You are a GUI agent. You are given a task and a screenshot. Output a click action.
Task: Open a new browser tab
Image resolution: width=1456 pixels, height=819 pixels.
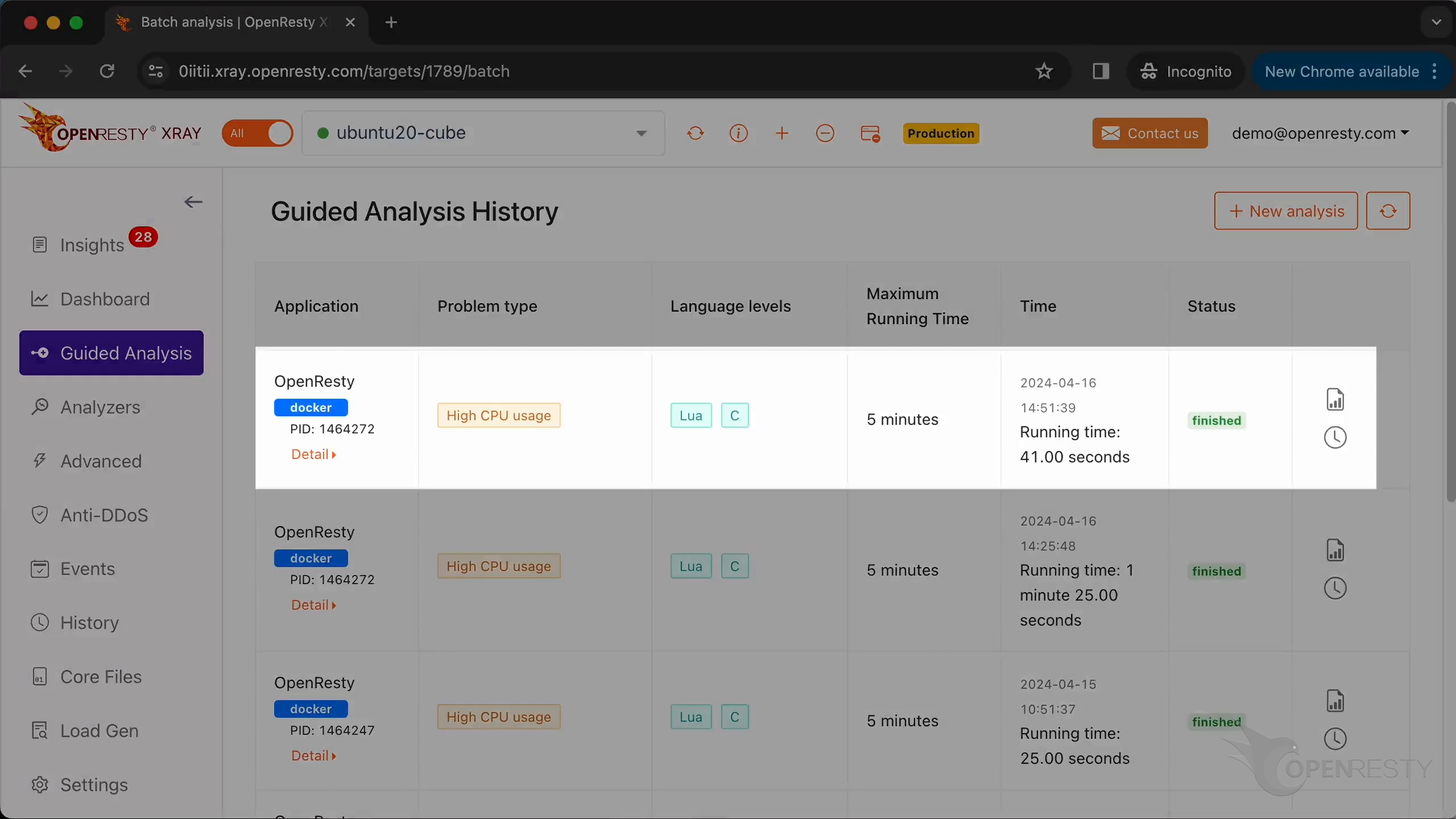pos(391,22)
